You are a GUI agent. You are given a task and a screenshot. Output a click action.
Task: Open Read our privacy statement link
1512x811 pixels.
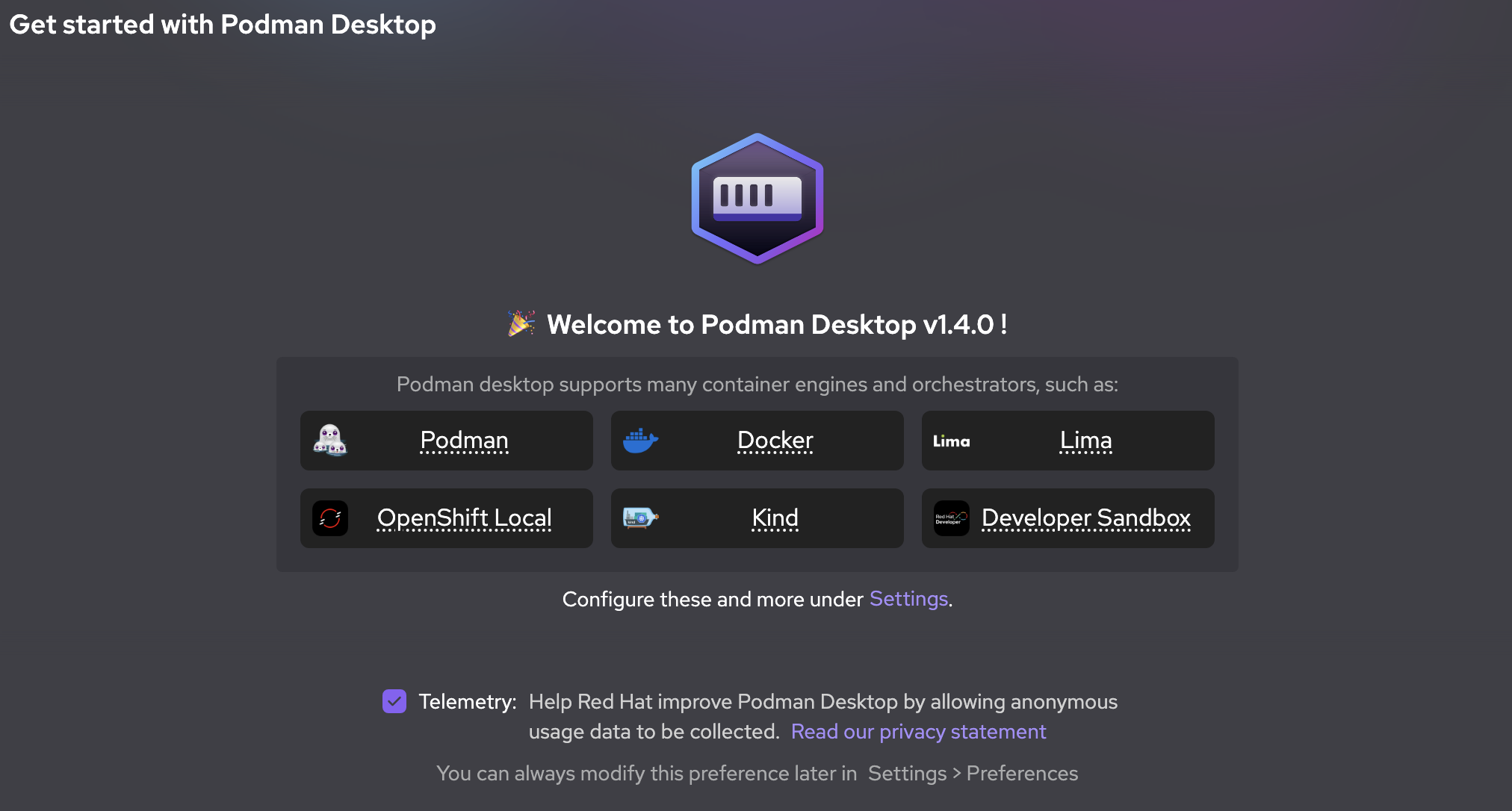tap(918, 732)
